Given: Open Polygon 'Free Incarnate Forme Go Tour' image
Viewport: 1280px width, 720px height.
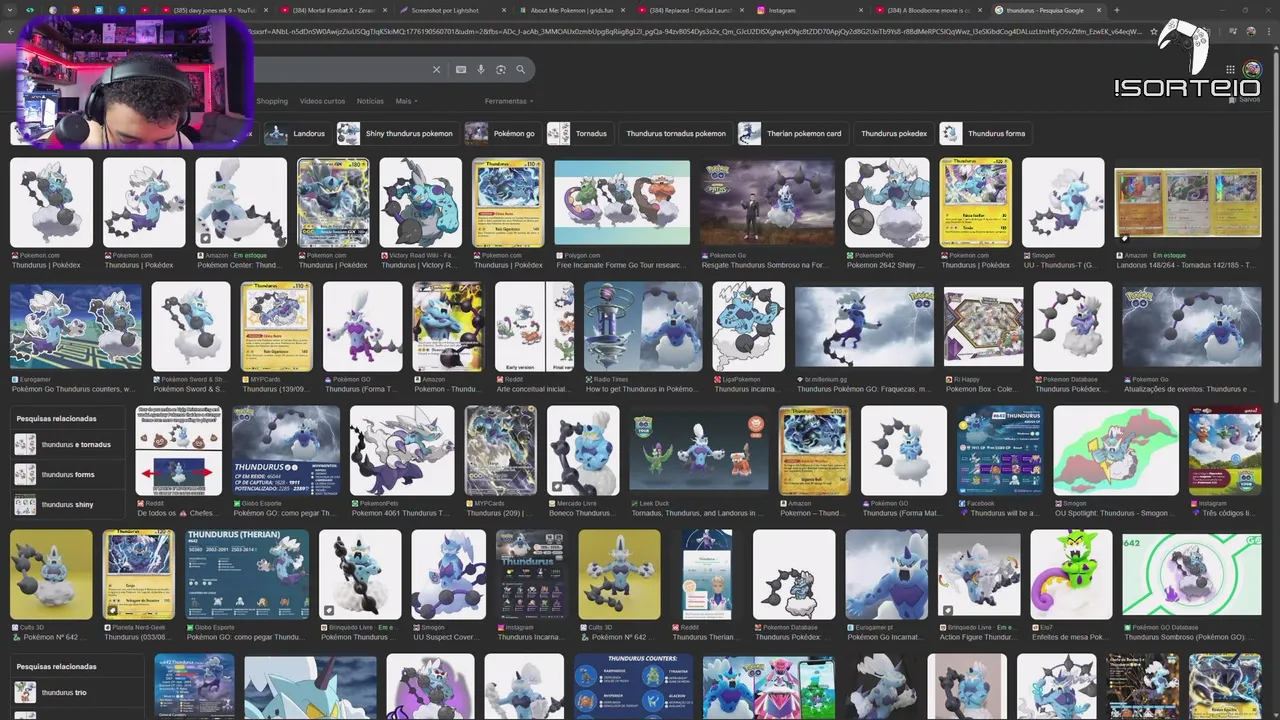Looking at the screenshot, I should point(622,203).
